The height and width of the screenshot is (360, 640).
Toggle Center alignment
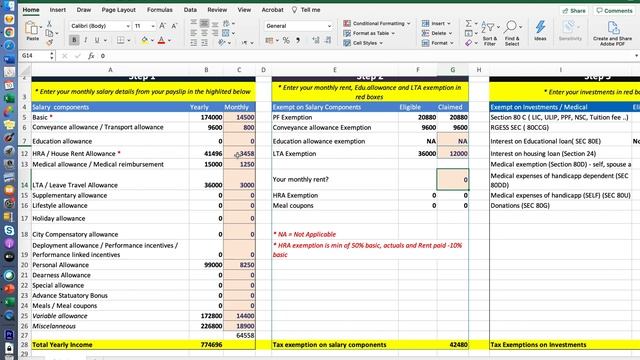click(204, 33)
